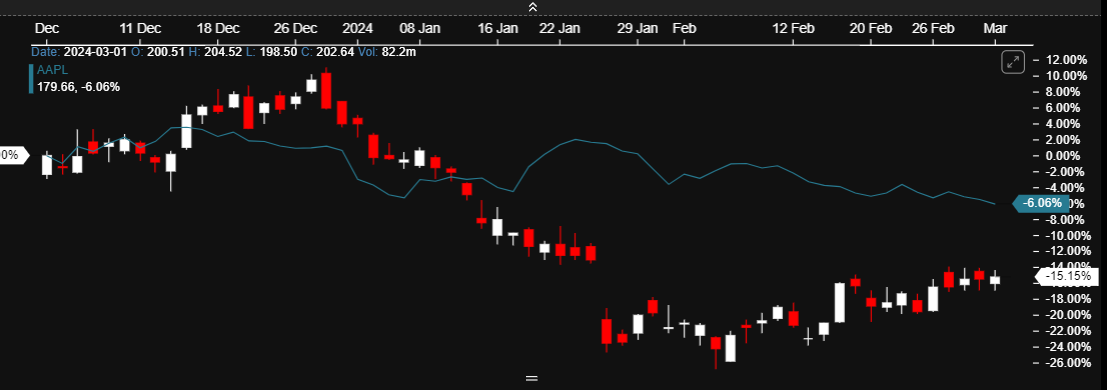This screenshot has width=1107, height=390.
Task: Select the 2024 year marker on axis
Action: pyautogui.click(x=357, y=28)
